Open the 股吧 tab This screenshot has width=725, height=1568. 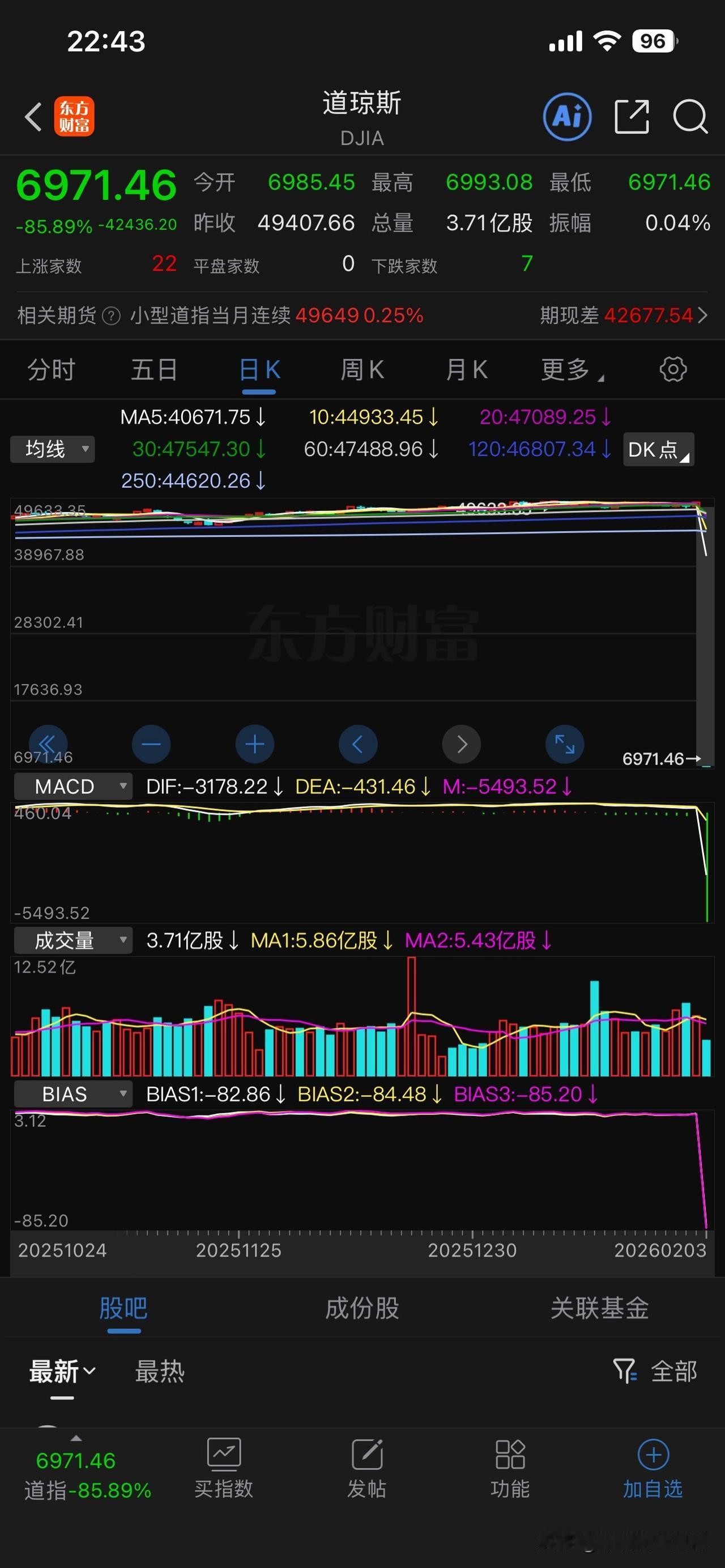[123, 1308]
